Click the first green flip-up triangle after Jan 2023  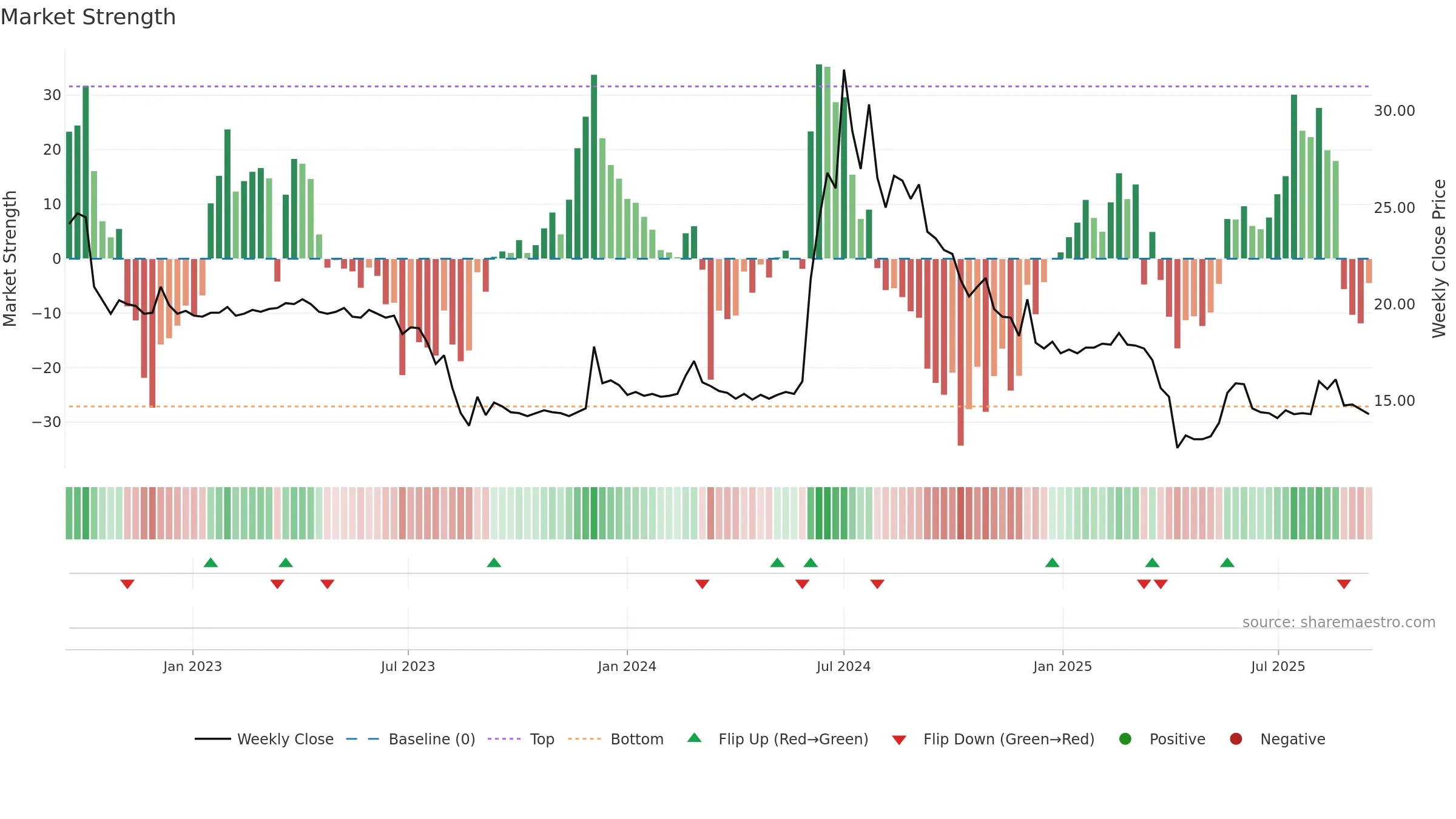[211, 562]
